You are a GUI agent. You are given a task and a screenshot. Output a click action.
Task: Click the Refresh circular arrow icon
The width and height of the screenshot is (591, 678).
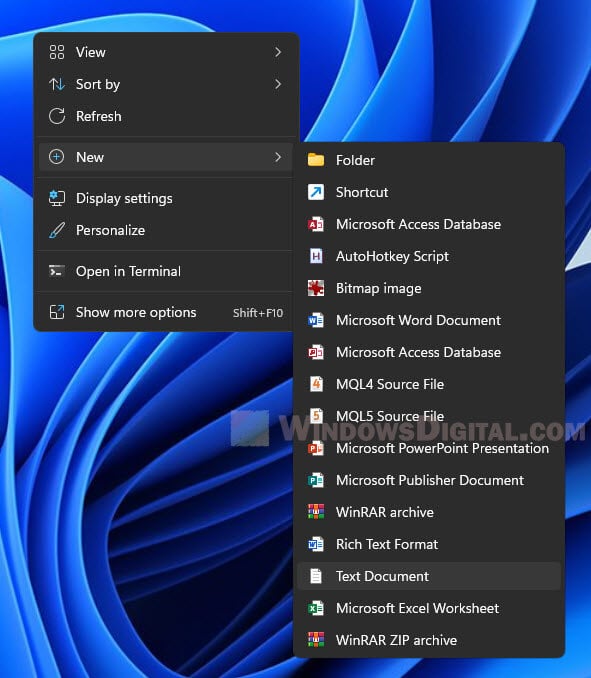coord(57,116)
